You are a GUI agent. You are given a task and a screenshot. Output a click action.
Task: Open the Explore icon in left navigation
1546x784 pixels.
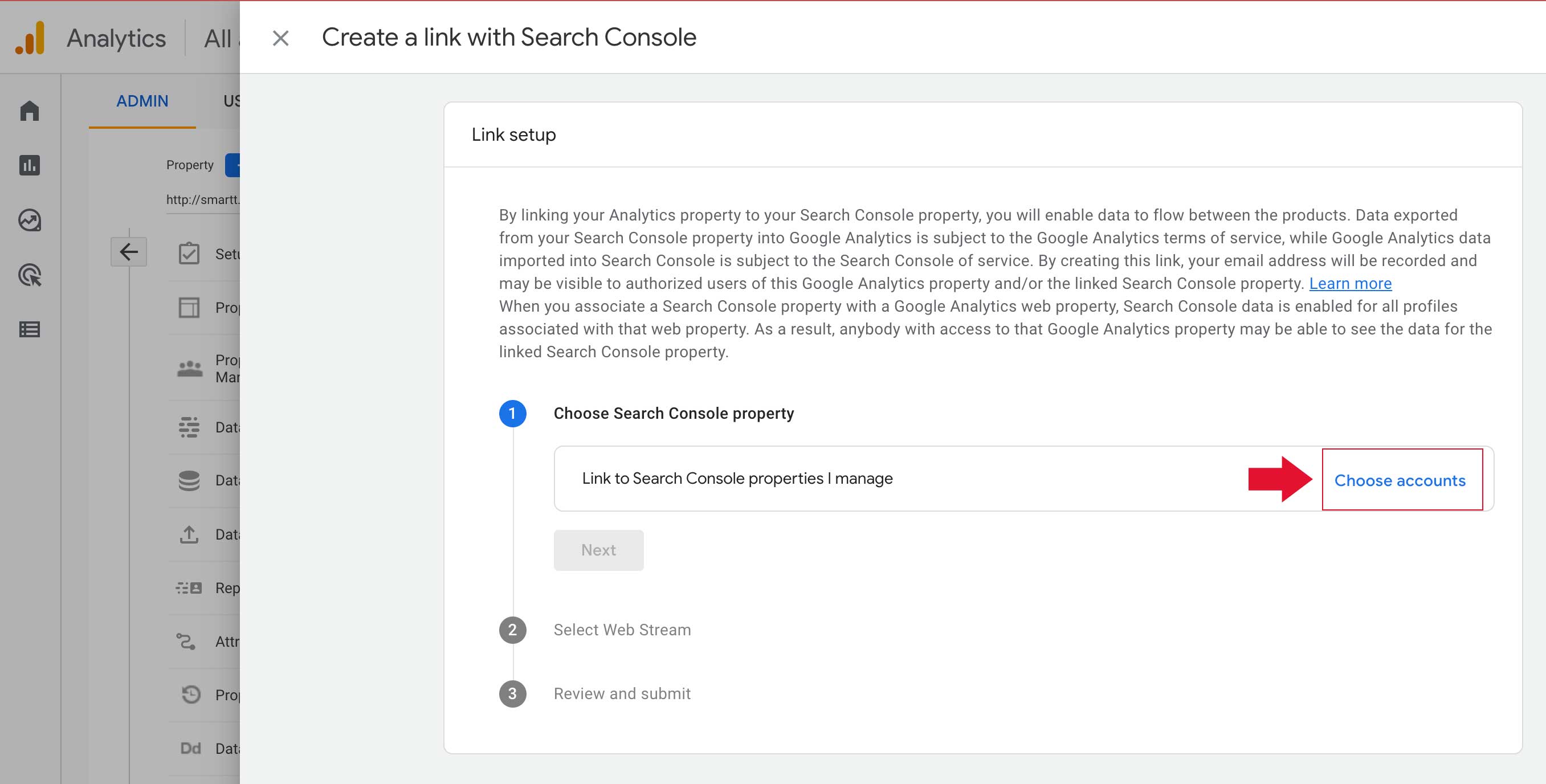click(x=30, y=220)
